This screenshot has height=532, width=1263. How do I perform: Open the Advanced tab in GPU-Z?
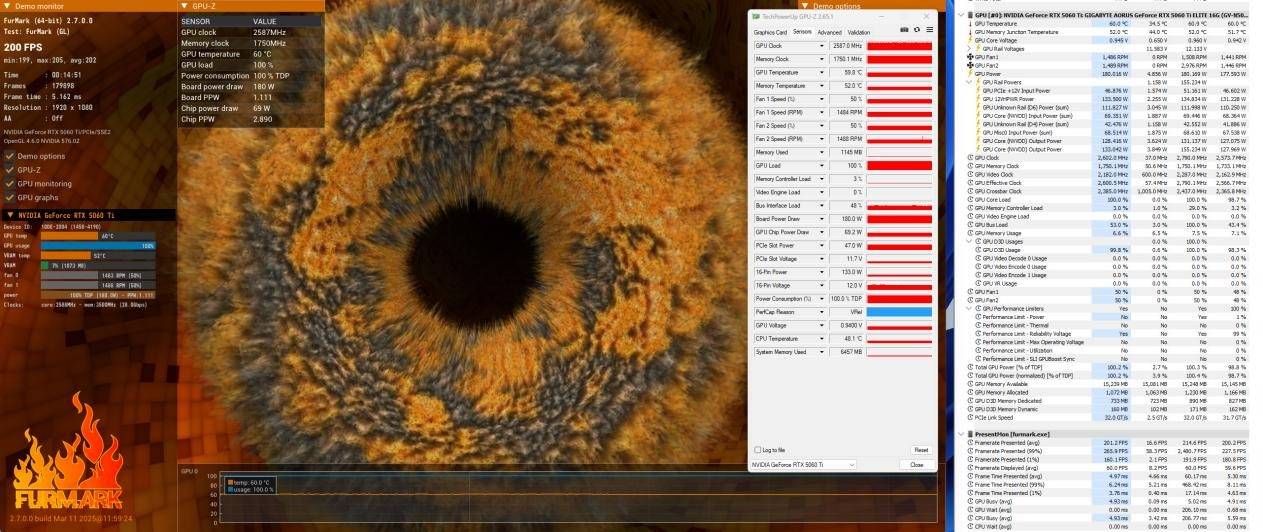(x=829, y=32)
